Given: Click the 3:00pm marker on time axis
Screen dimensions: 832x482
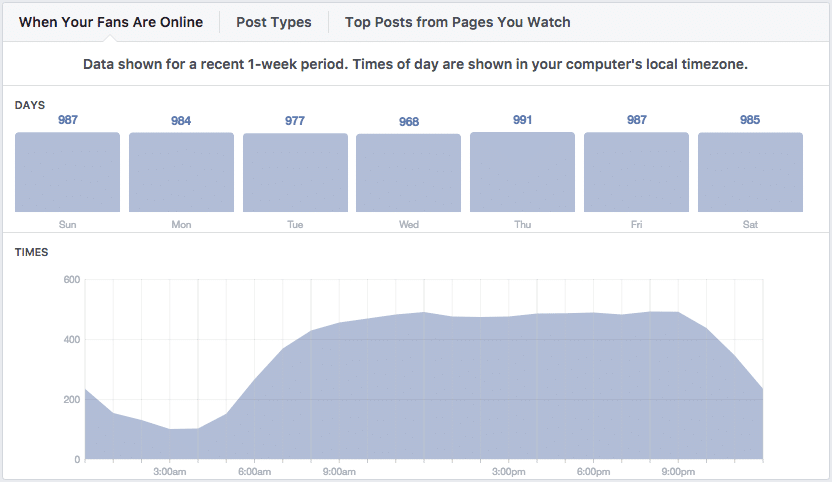Looking at the screenshot, I should click(x=509, y=470).
